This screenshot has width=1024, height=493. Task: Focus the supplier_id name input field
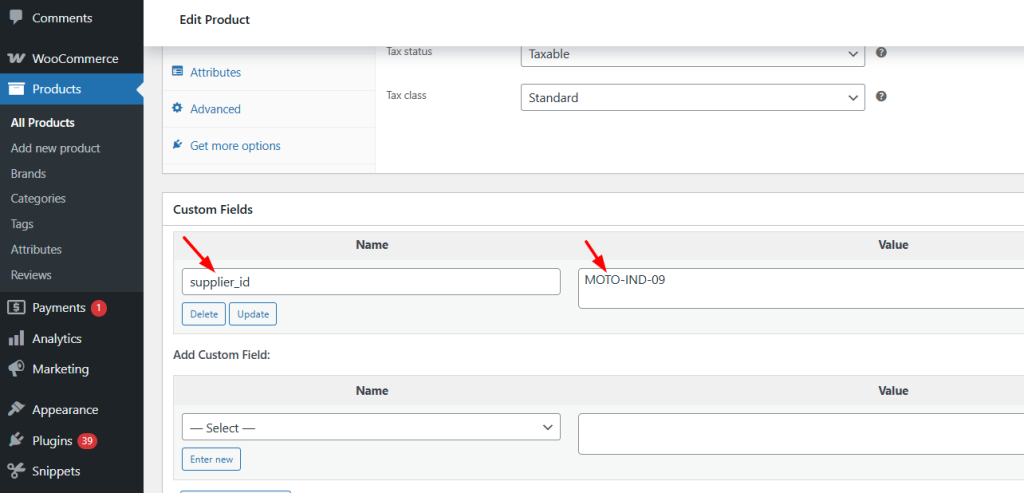tap(371, 281)
